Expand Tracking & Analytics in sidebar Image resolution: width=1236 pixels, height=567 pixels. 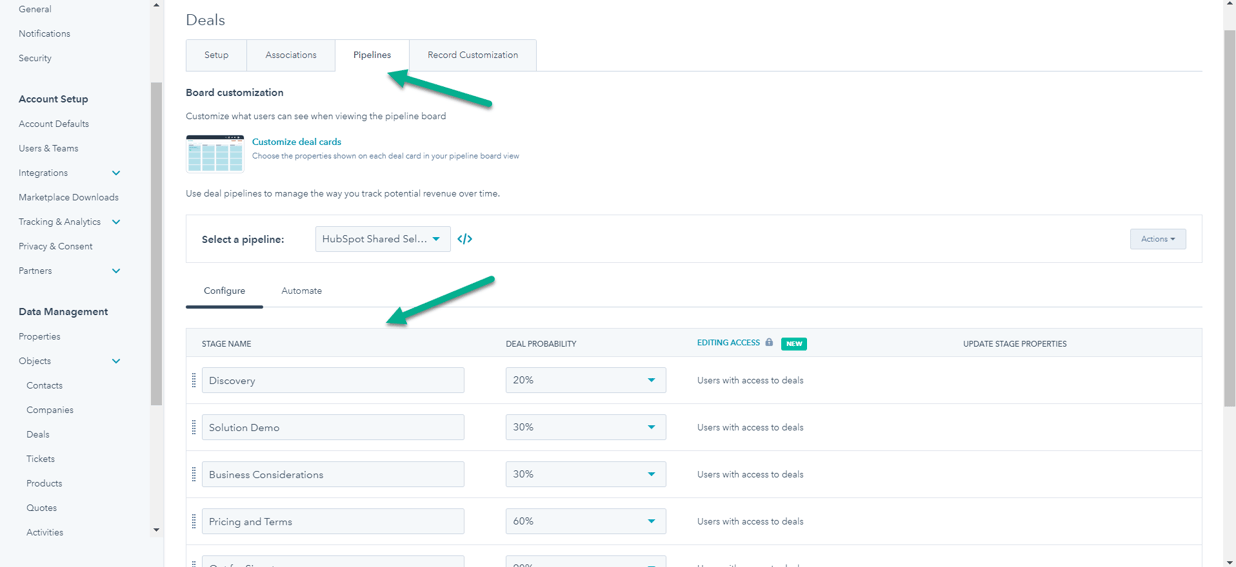coord(116,222)
